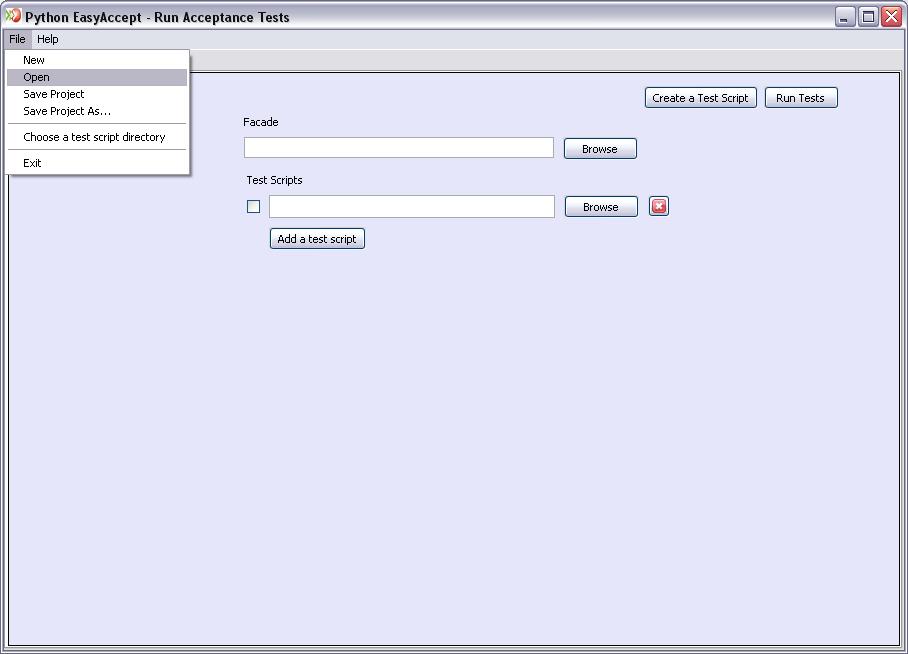
Task: Remove the test script with red X icon
Action: [658, 206]
